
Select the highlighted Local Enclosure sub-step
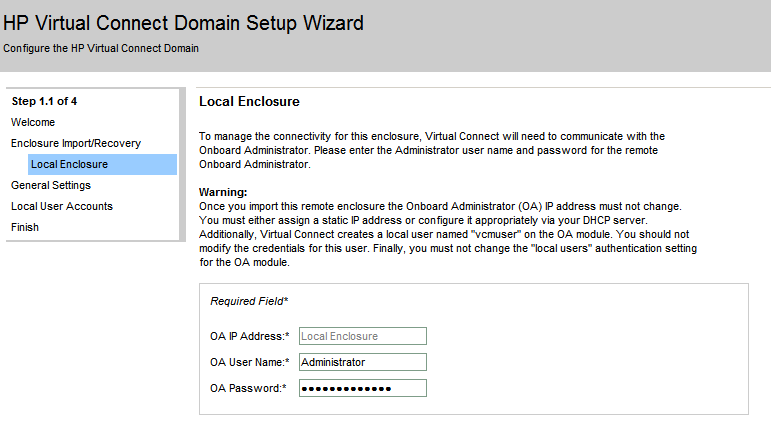pyautogui.click(x=70, y=164)
